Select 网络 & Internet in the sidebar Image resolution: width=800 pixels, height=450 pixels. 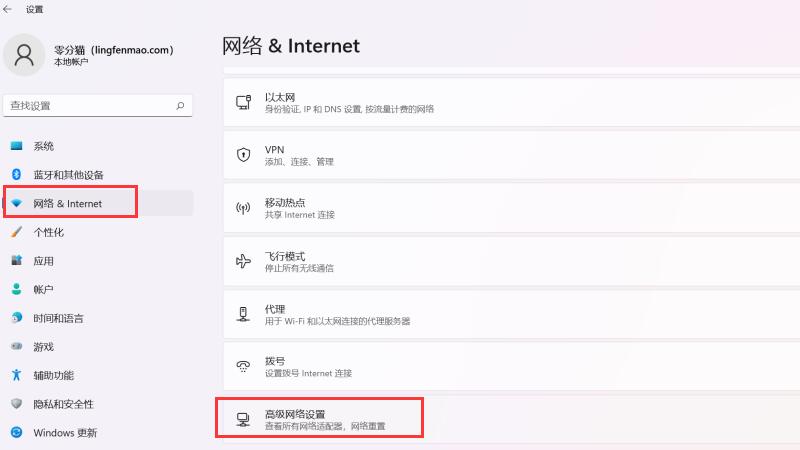pyautogui.click(x=68, y=203)
